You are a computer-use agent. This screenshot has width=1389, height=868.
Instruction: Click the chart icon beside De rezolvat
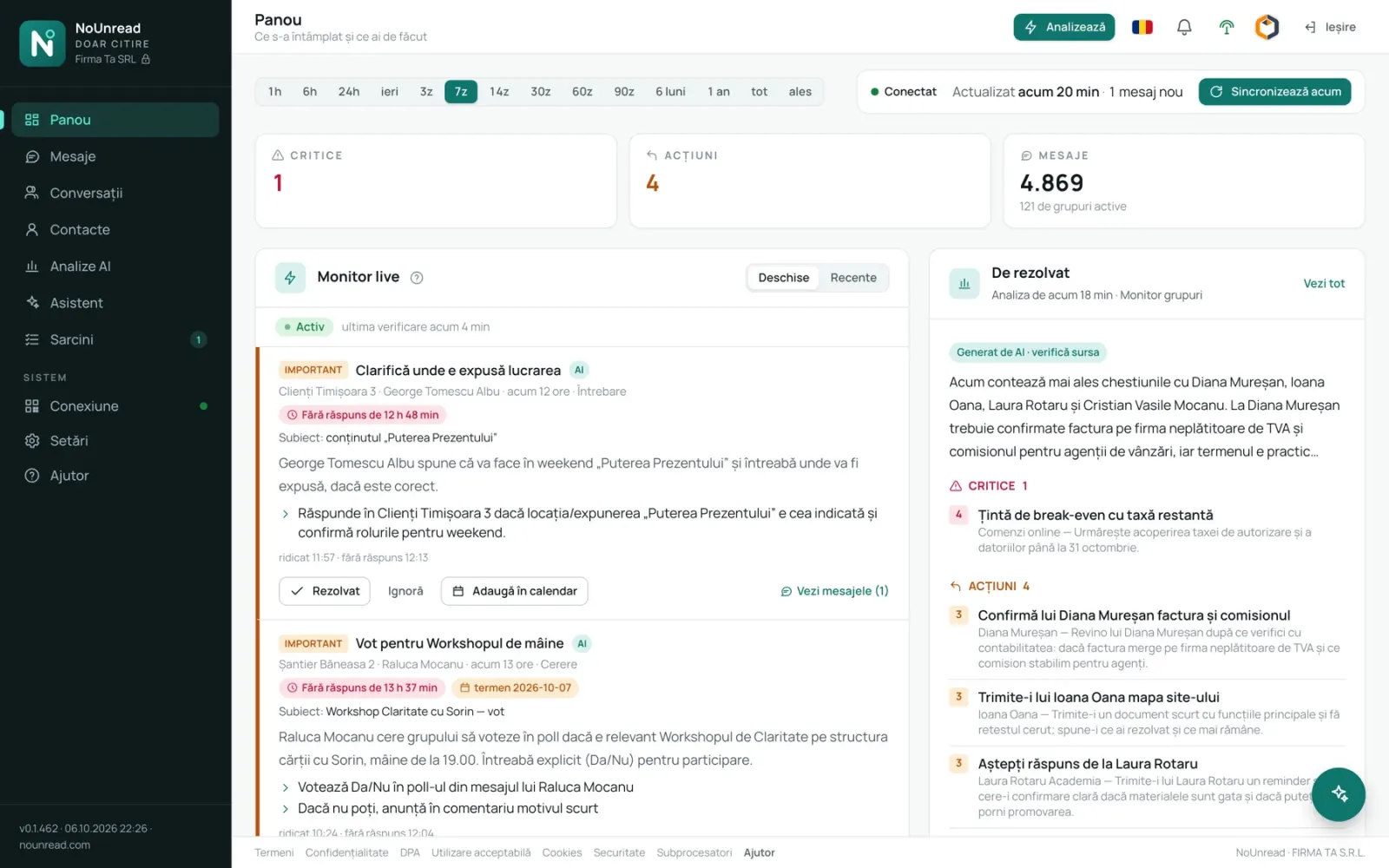click(964, 283)
